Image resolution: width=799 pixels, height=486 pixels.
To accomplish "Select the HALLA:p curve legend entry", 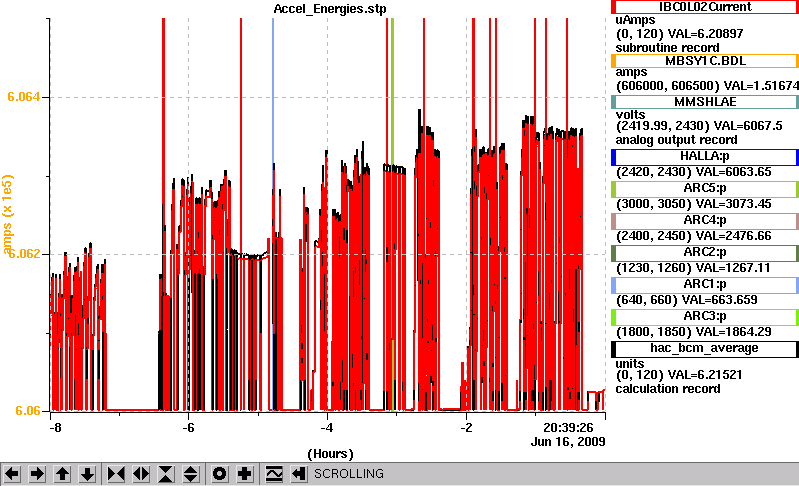I will pyautogui.click(x=705, y=157).
